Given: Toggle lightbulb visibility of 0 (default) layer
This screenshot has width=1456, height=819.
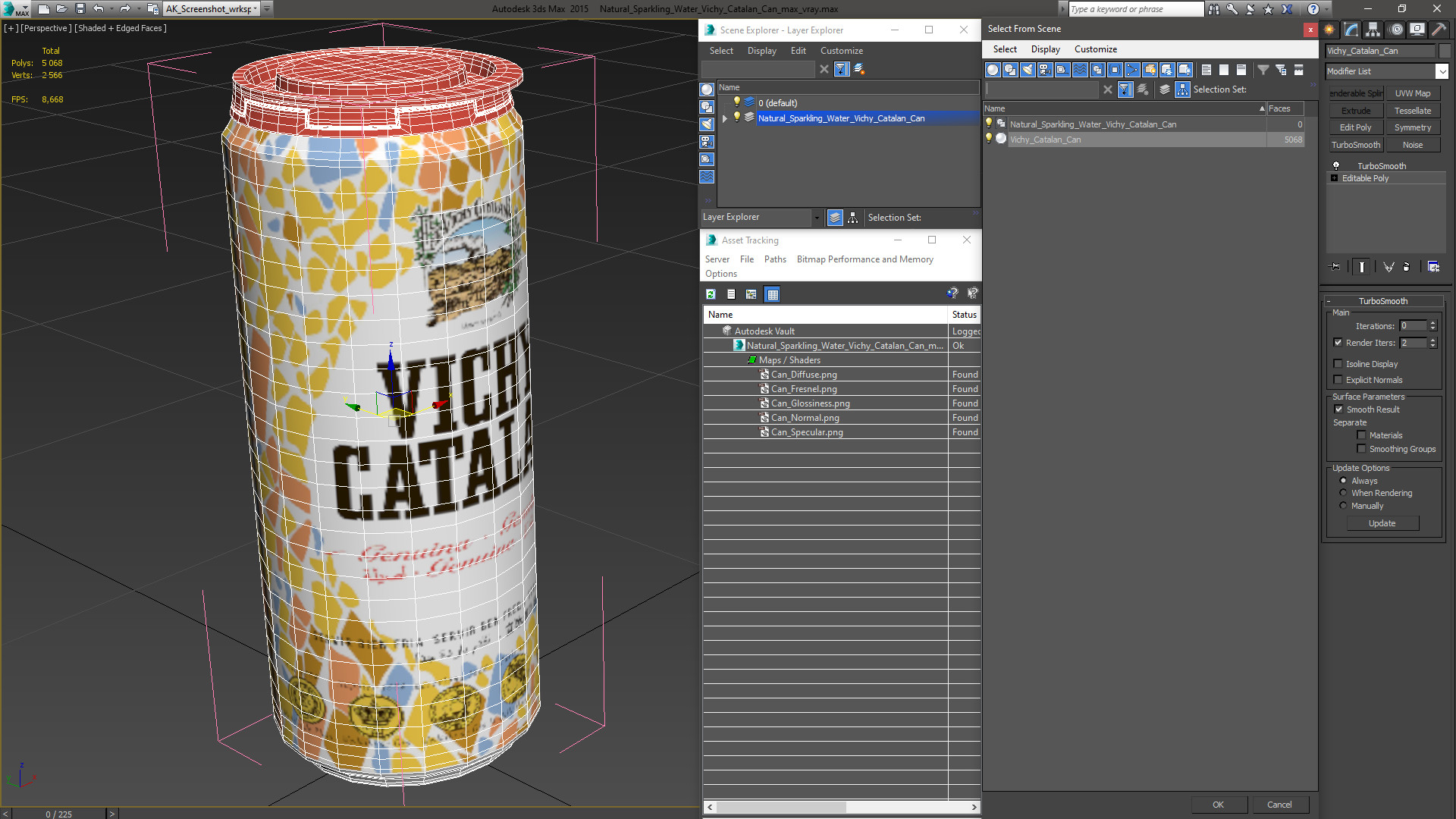Looking at the screenshot, I should pyautogui.click(x=736, y=102).
